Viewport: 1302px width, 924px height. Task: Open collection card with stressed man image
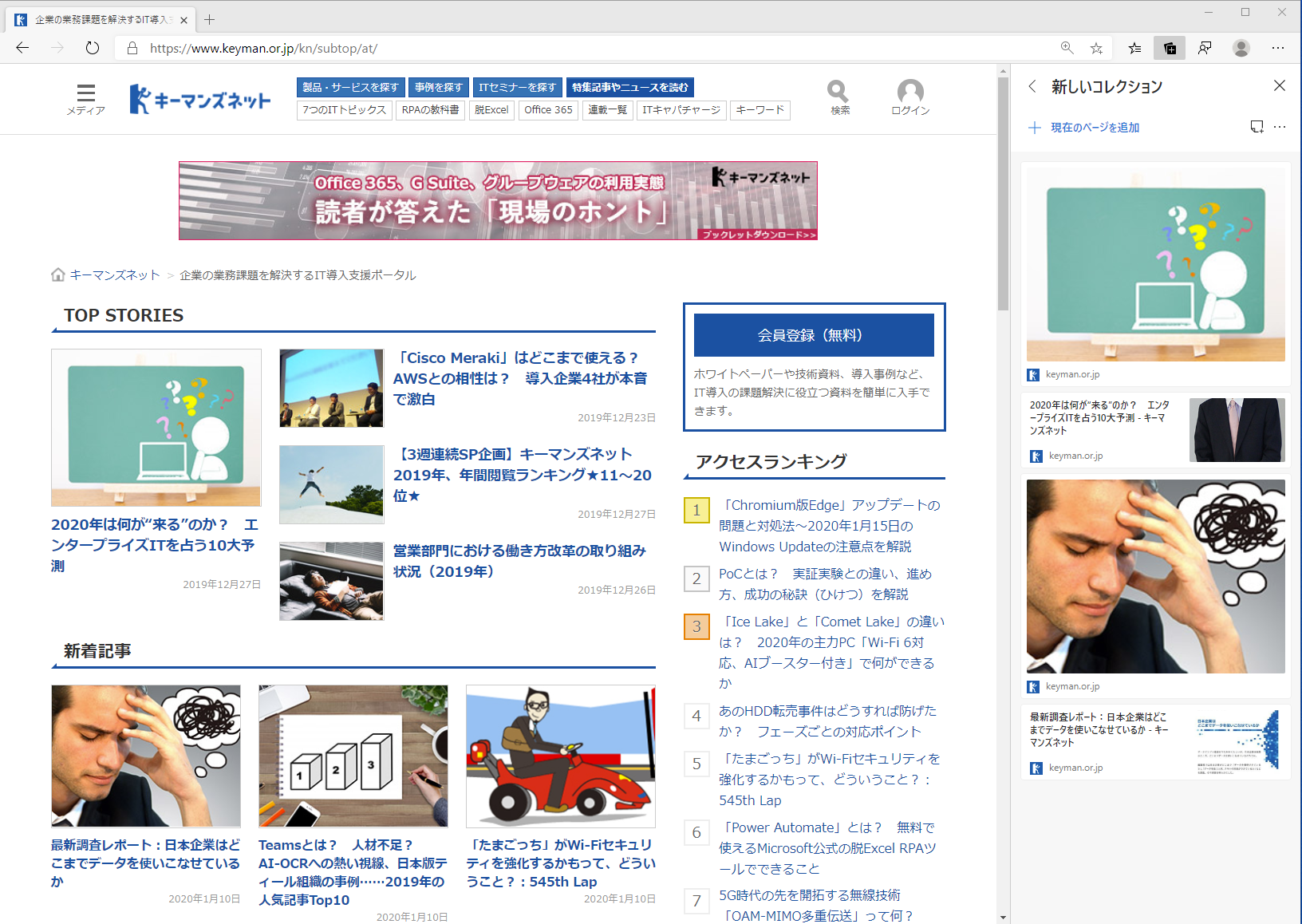click(x=1155, y=586)
